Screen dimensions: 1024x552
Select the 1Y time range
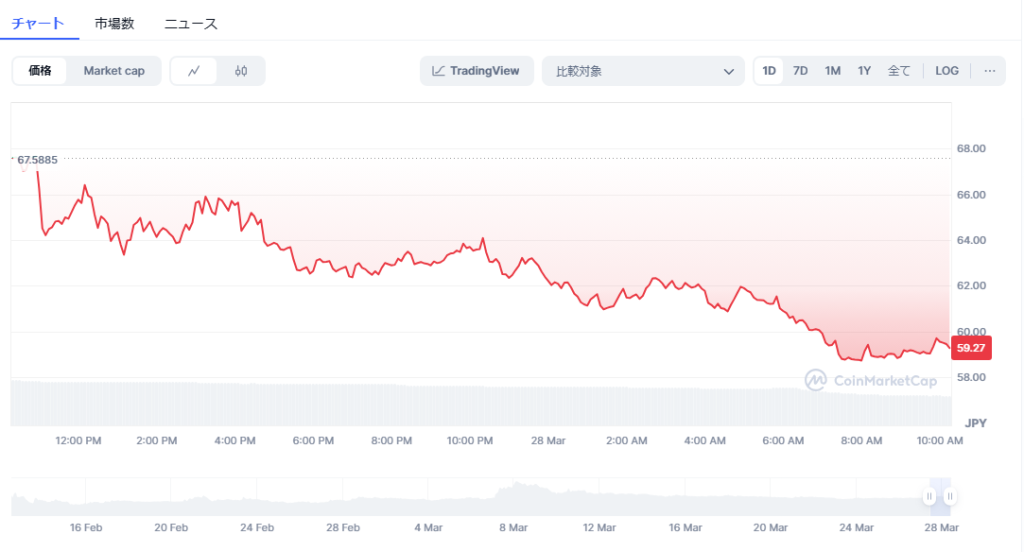pyautogui.click(x=864, y=71)
